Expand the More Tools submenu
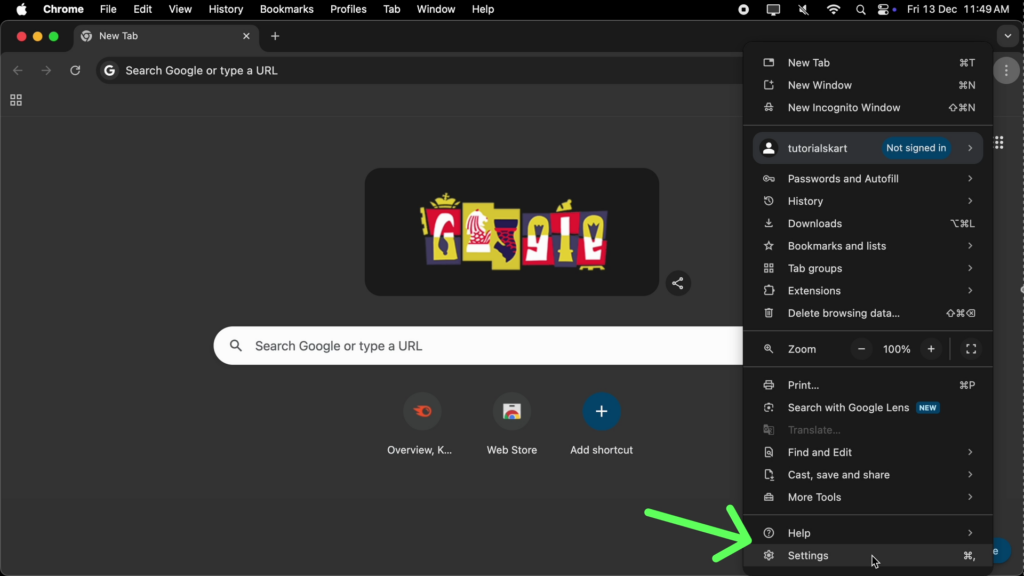The image size is (1024, 576). [868, 498]
